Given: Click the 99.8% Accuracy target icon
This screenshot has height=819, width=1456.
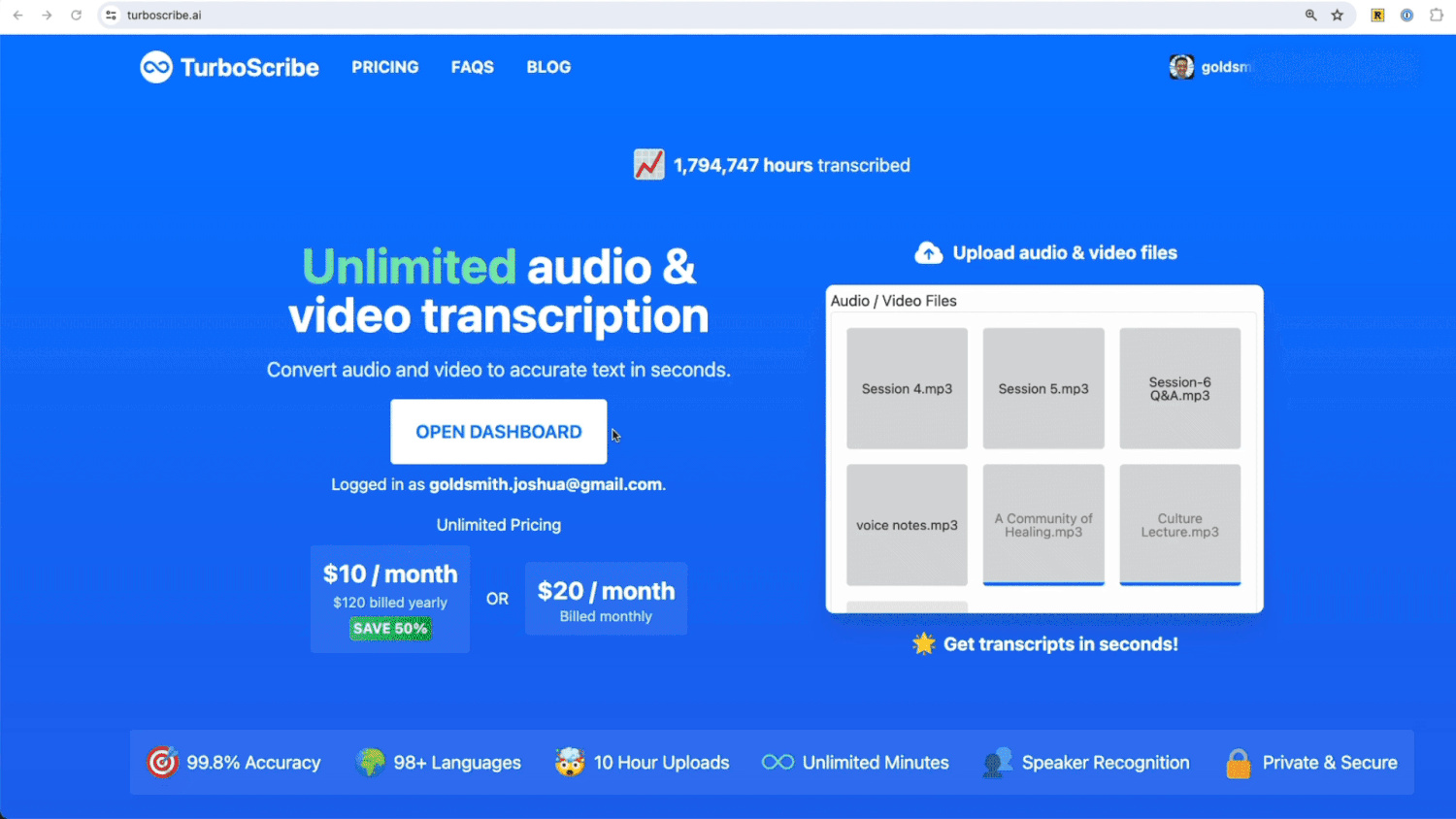Looking at the screenshot, I should coord(162,762).
